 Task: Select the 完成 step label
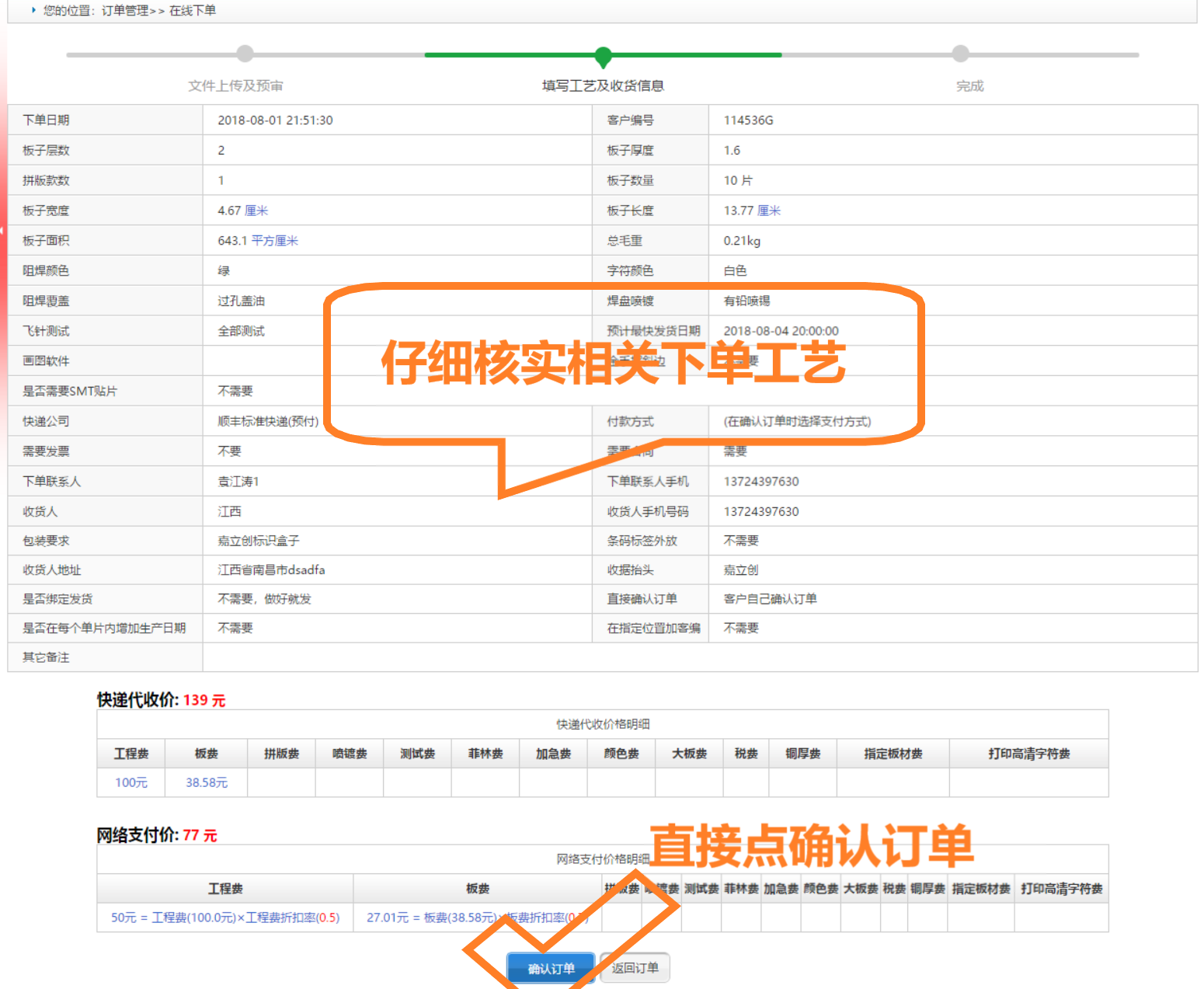click(x=969, y=85)
